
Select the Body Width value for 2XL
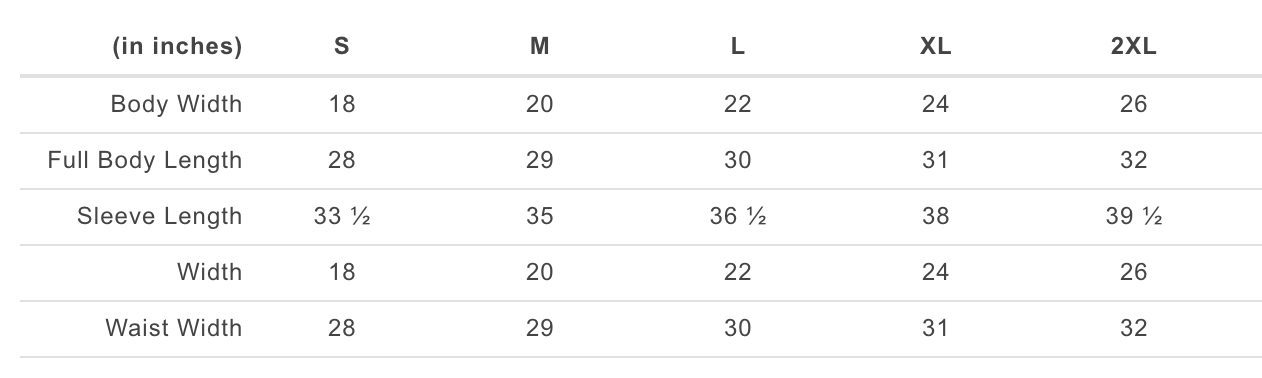tap(1134, 104)
